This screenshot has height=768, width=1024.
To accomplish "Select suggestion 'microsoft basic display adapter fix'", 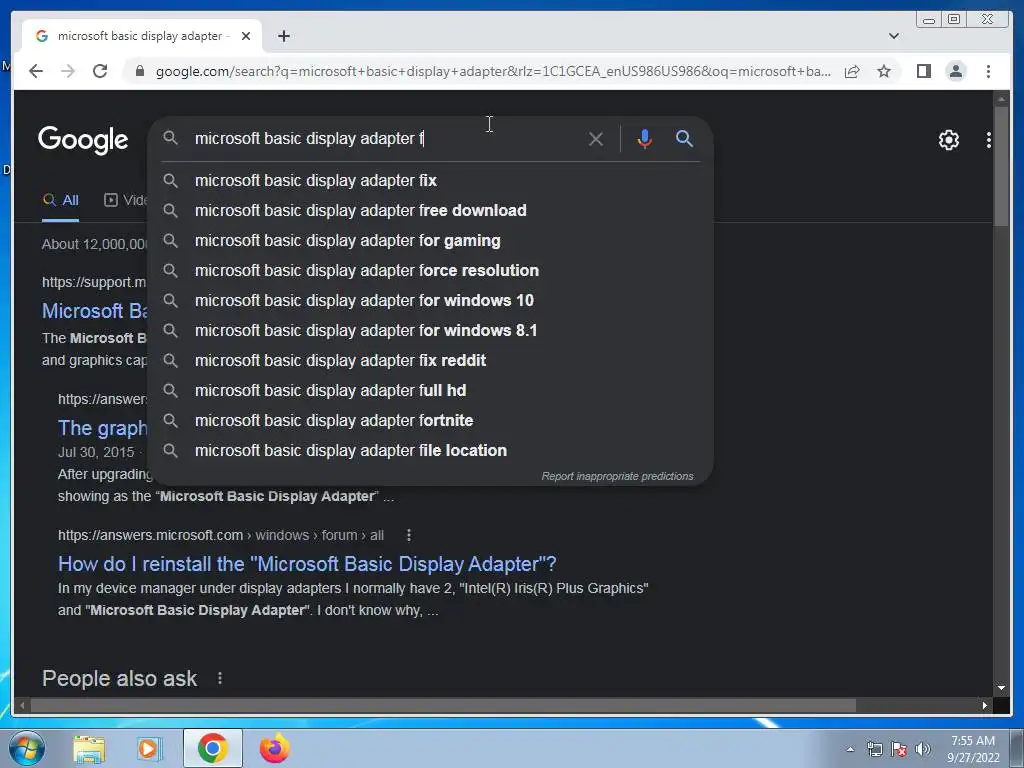I will coord(431,180).
